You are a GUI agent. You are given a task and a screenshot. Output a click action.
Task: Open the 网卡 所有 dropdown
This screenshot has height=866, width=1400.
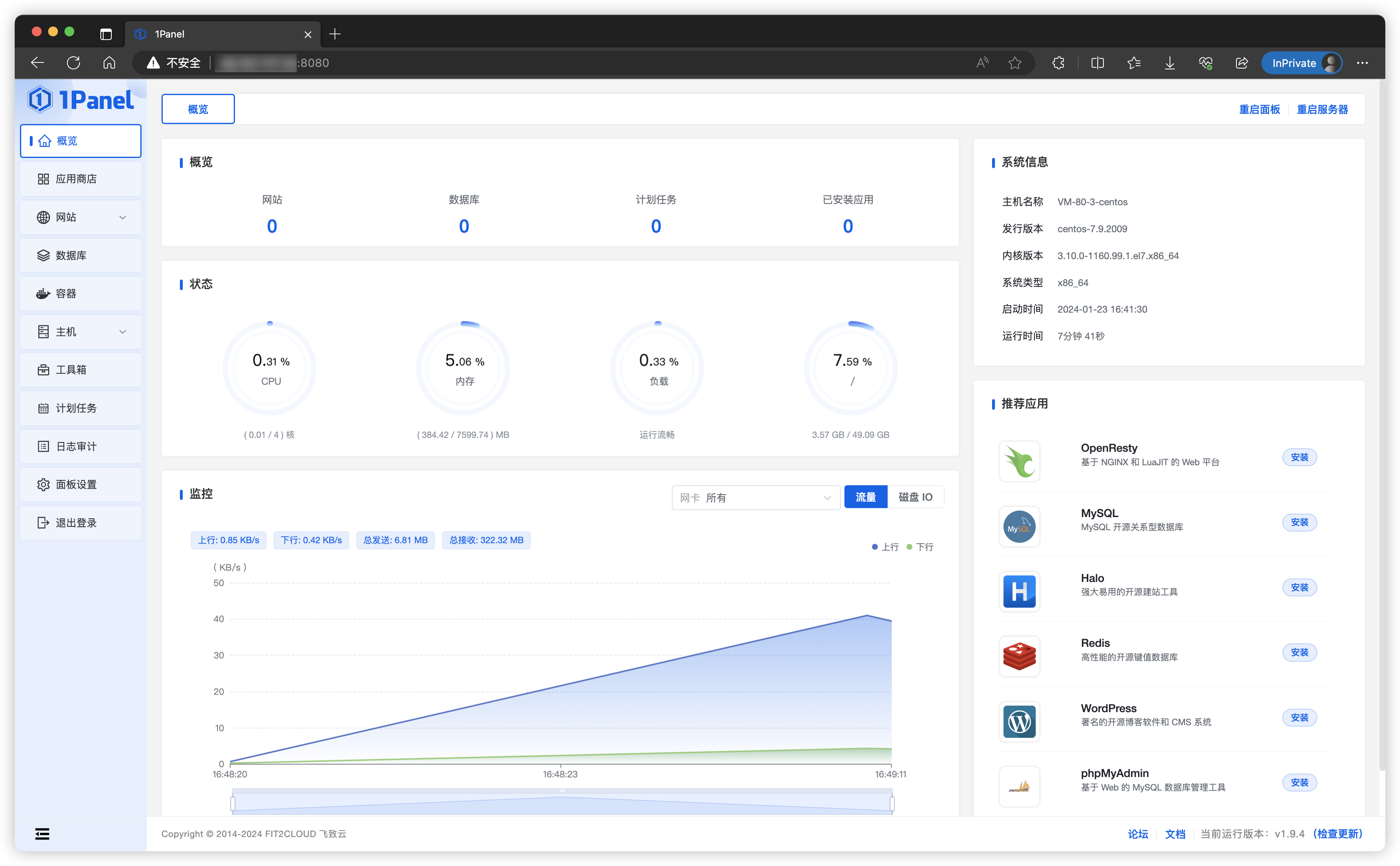755,498
